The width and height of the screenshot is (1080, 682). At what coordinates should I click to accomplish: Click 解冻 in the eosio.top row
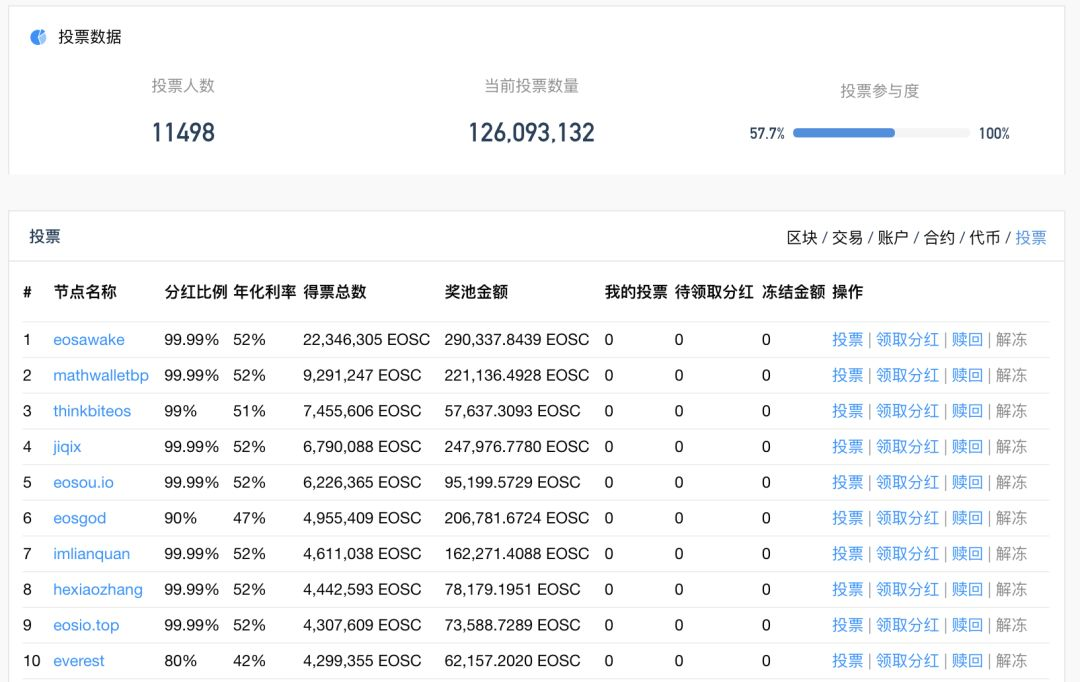click(x=1011, y=626)
